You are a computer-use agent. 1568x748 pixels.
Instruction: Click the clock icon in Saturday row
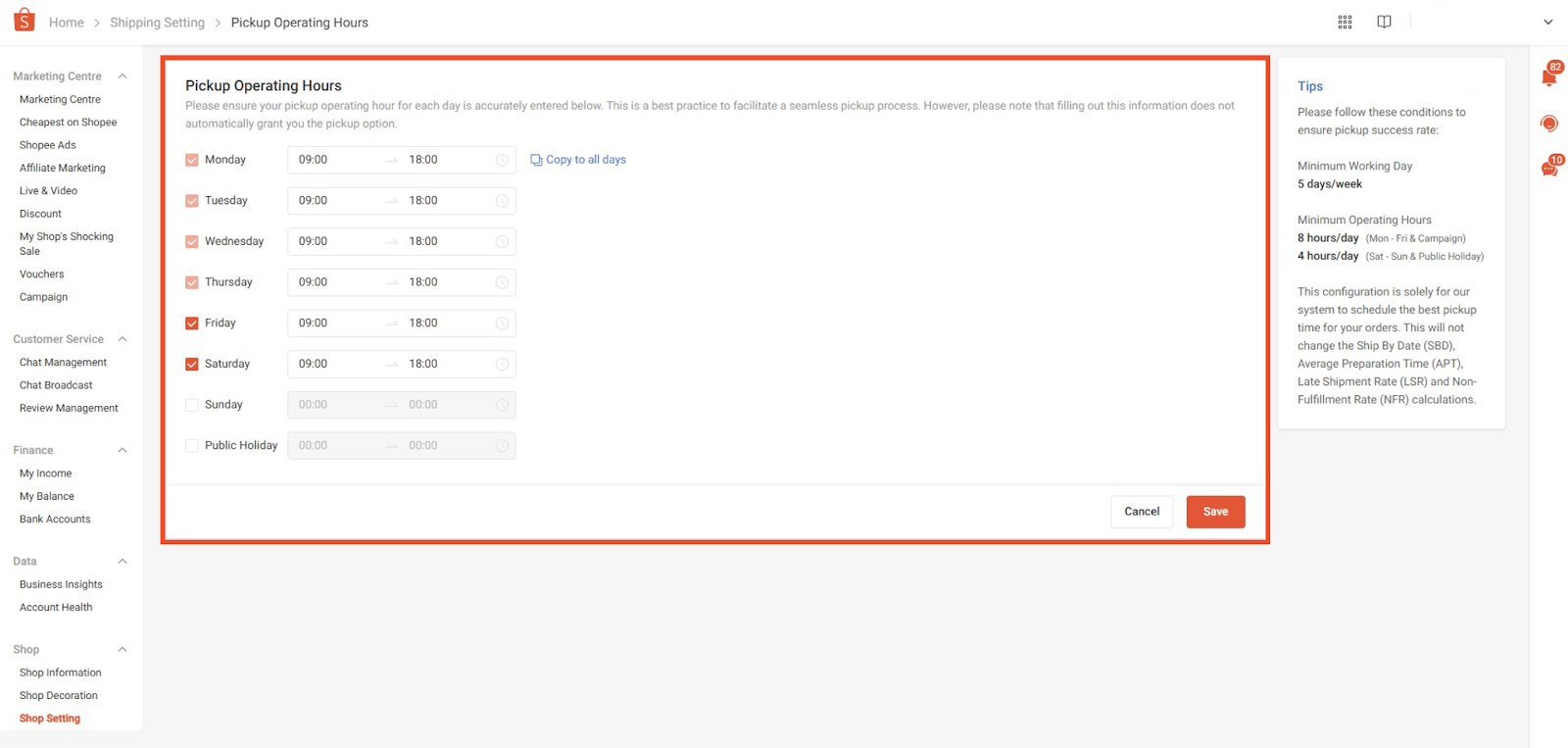(x=502, y=365)
